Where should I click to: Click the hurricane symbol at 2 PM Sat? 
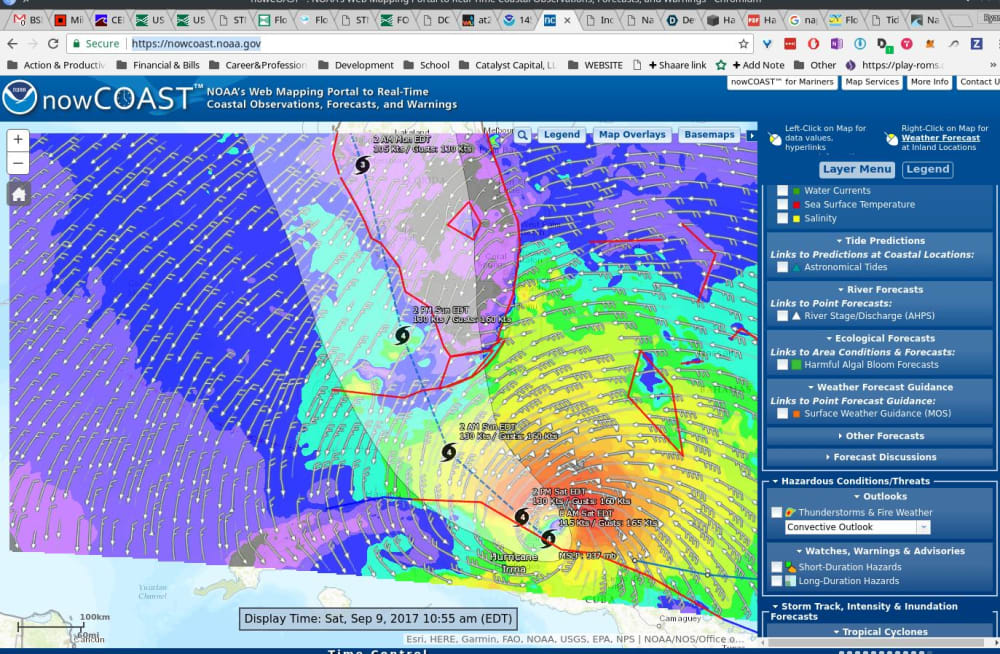point(522,516)
